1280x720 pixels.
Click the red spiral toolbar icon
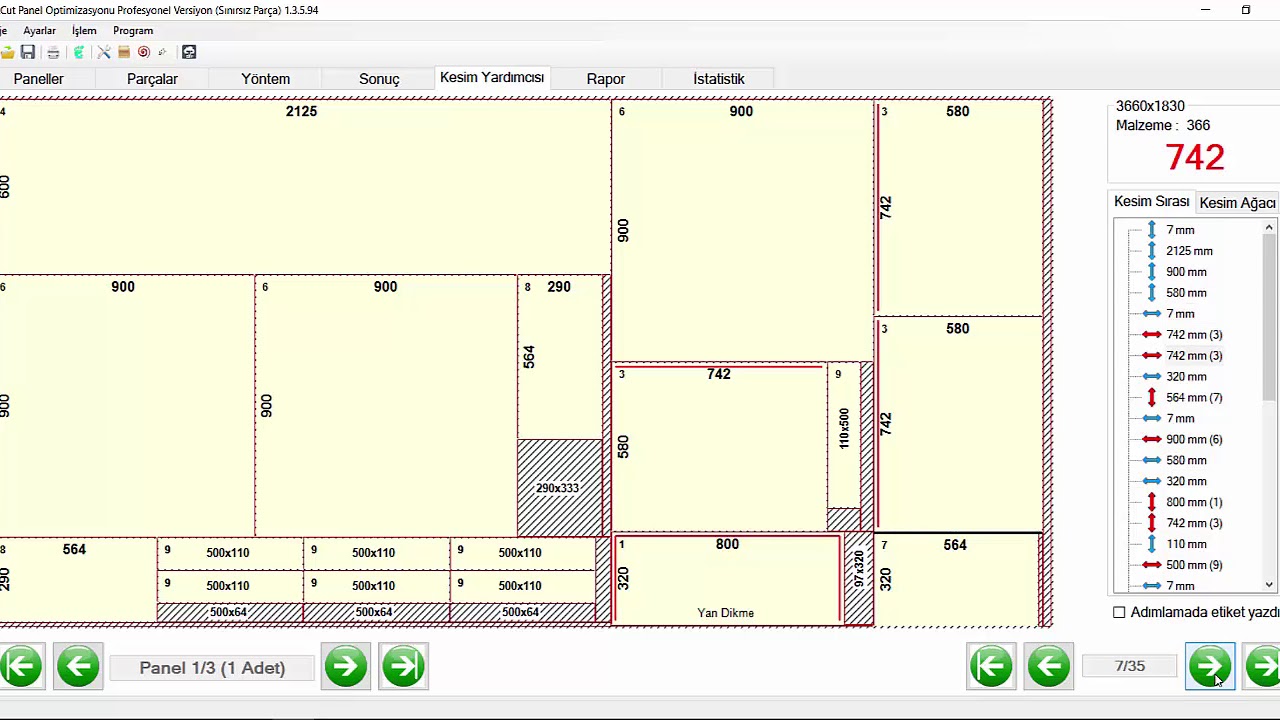[144, 52]
